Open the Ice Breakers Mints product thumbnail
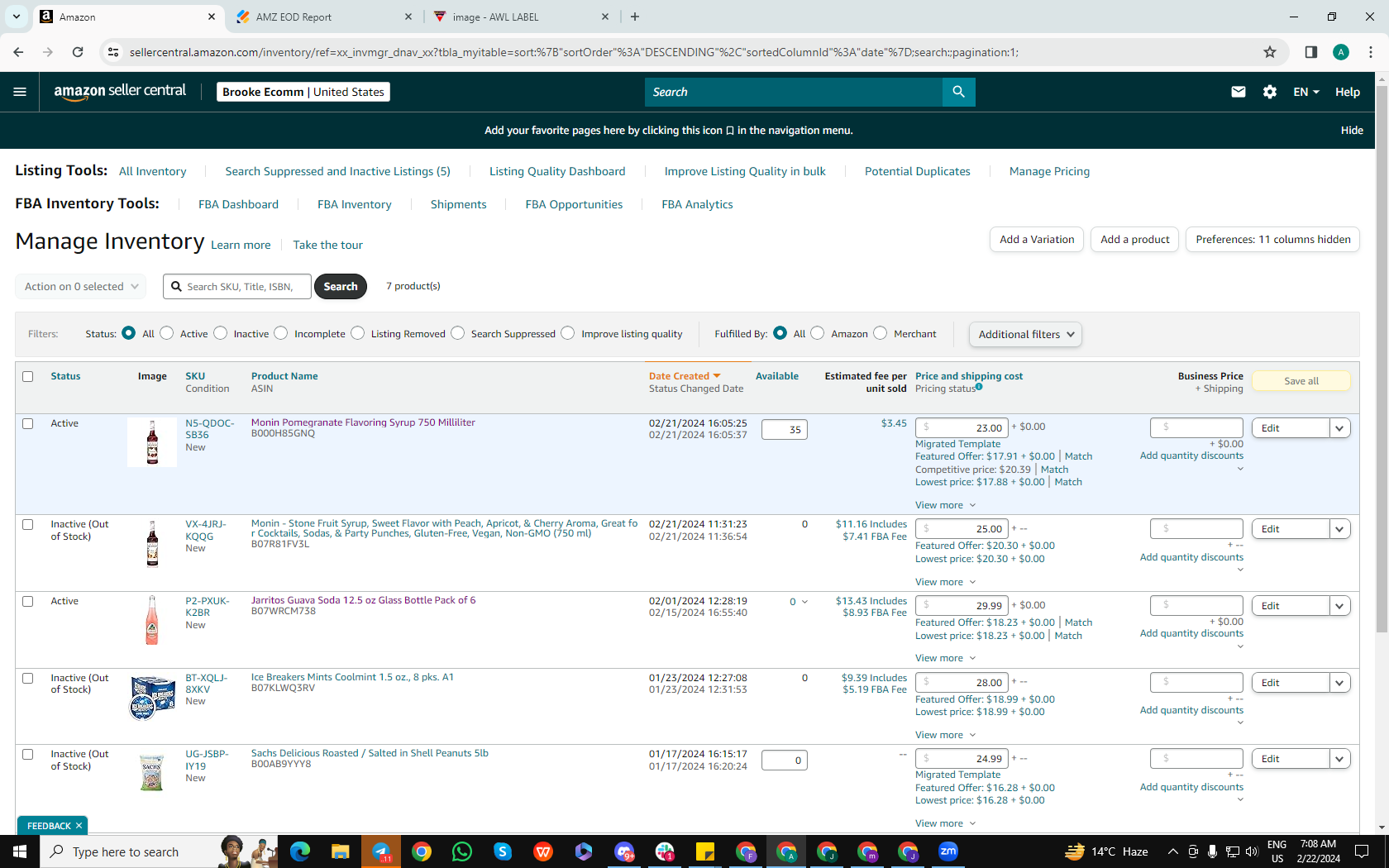This screenshot has height=868, width=1389. pyautogui.click(x=152, y=696)
